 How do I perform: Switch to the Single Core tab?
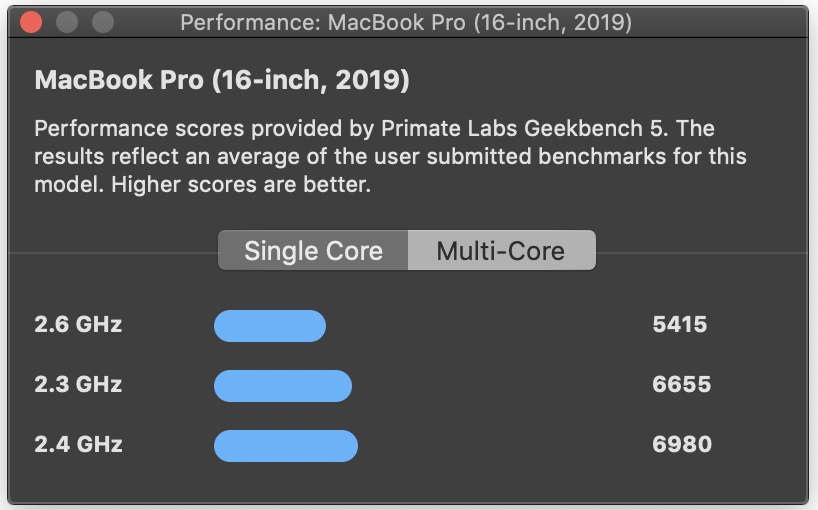[313, 250]
